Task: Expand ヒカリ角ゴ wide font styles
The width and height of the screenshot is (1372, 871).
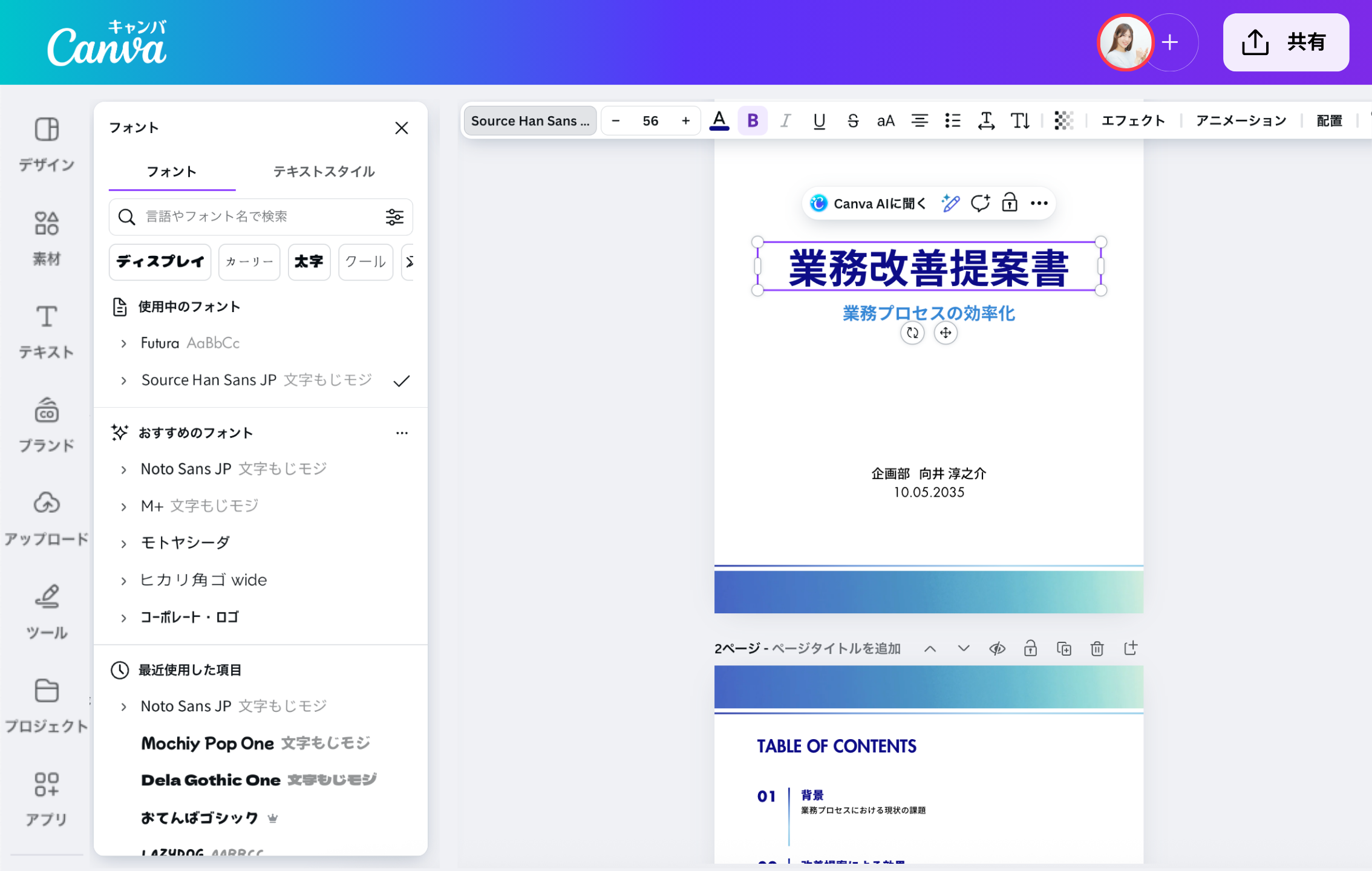Action: pyautogui.click(x=123, y=581)
